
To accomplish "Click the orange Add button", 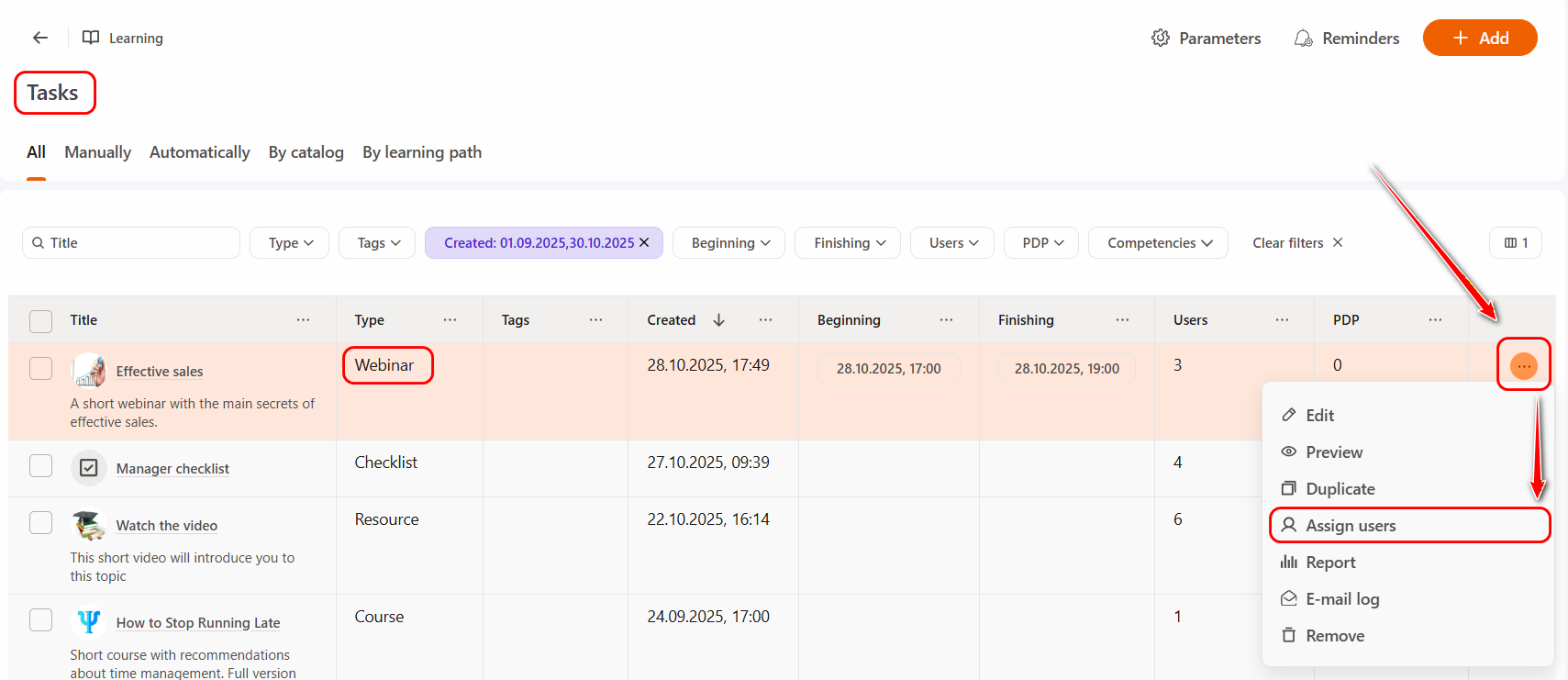I will click(x=1479, y=38).
